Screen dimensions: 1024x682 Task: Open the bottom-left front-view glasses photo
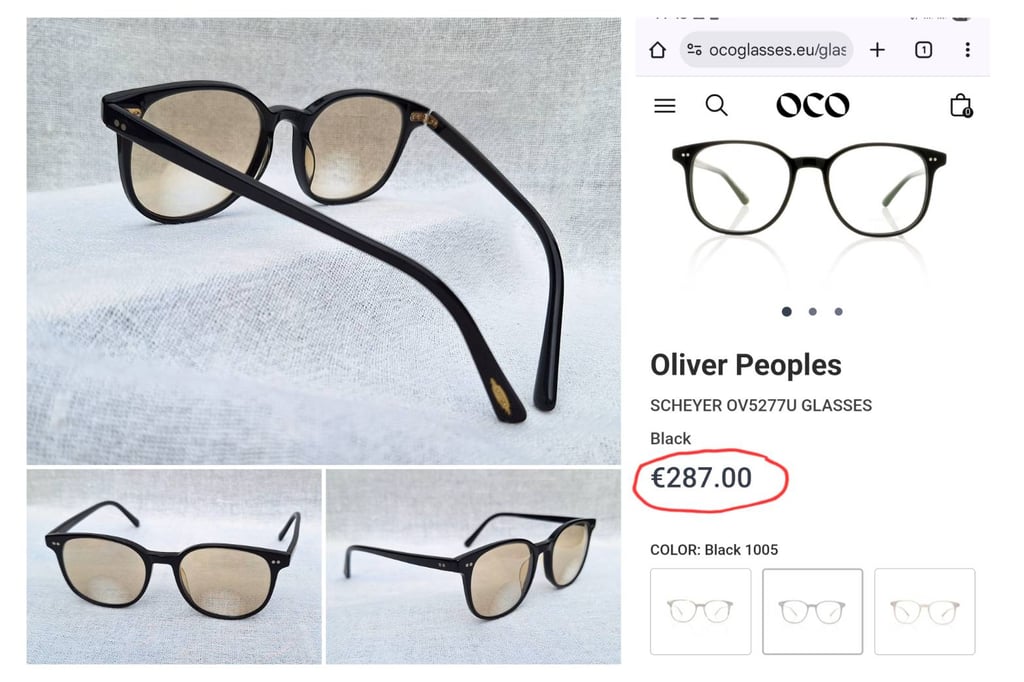(174, 566)
